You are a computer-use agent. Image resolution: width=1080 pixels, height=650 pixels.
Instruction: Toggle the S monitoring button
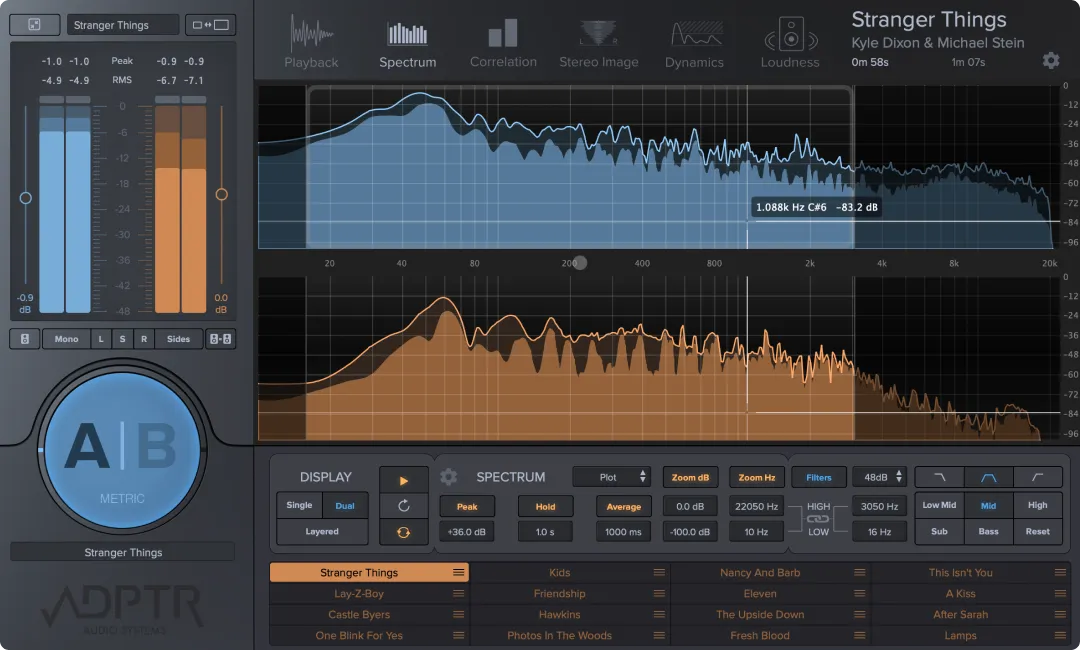coord(123,339)
